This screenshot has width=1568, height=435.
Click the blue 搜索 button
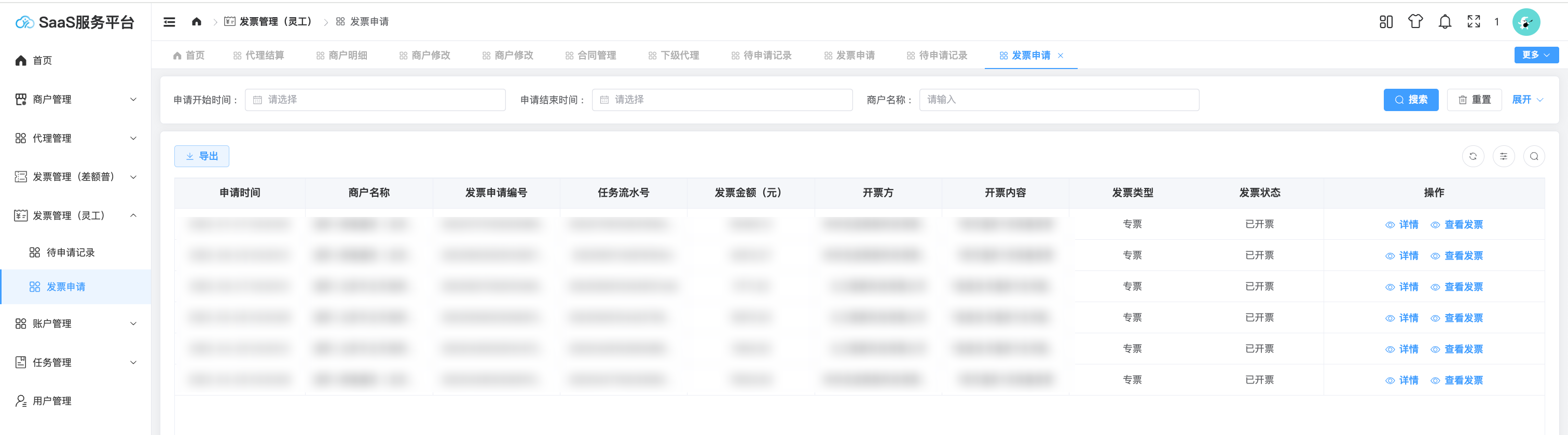coord(1410,100)
